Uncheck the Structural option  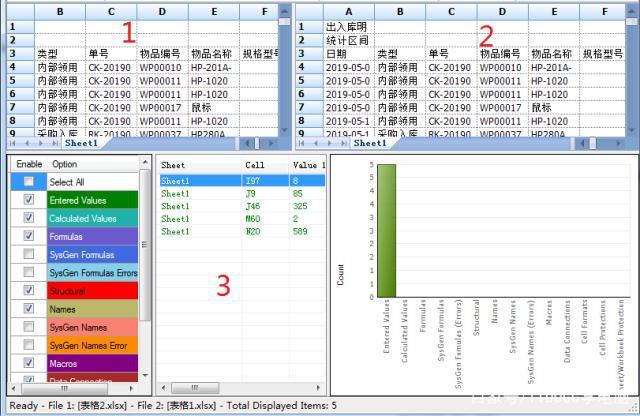[x=29, y=290]
